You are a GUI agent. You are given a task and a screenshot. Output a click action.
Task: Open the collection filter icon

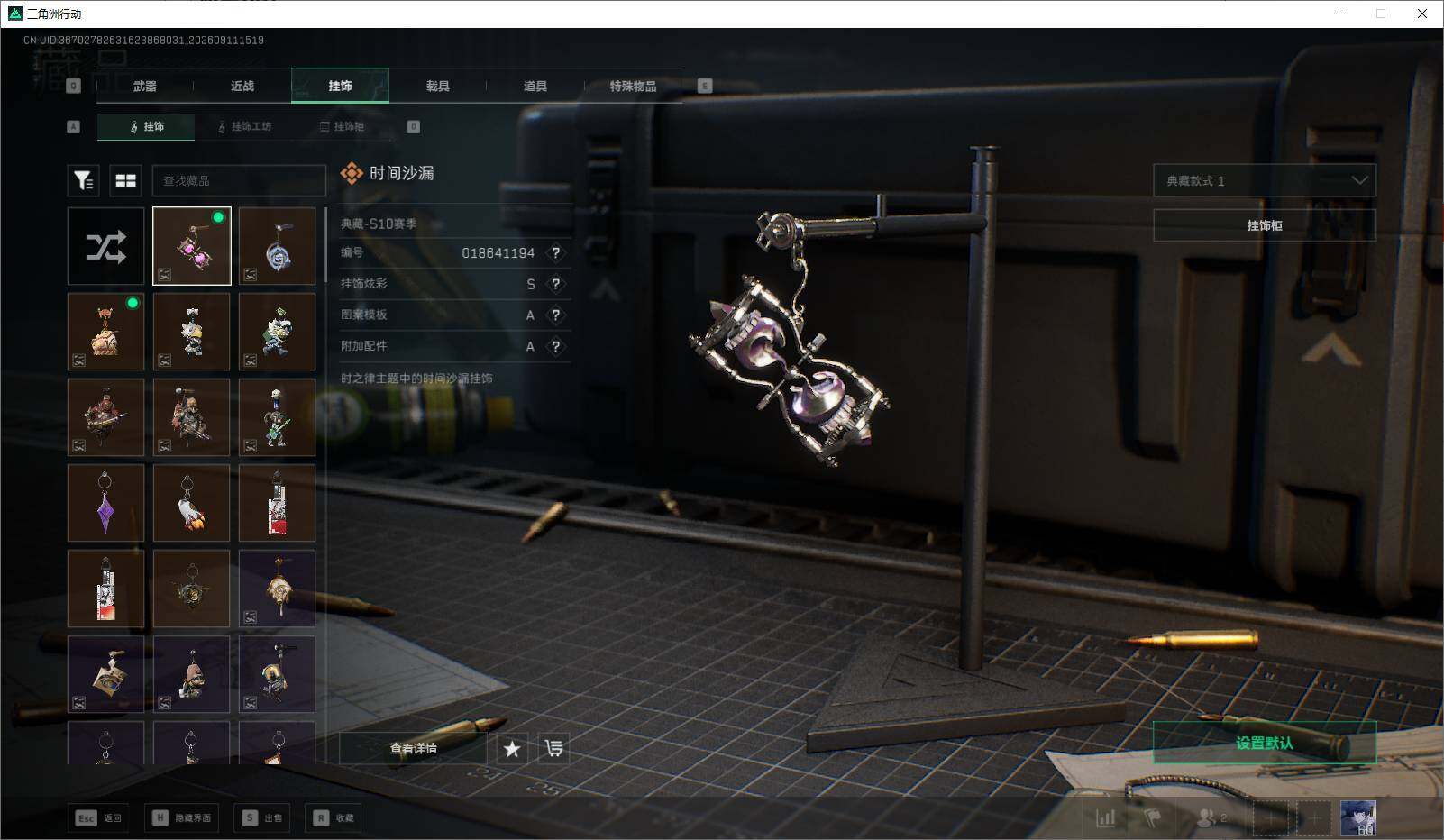[x=84, y=181]
